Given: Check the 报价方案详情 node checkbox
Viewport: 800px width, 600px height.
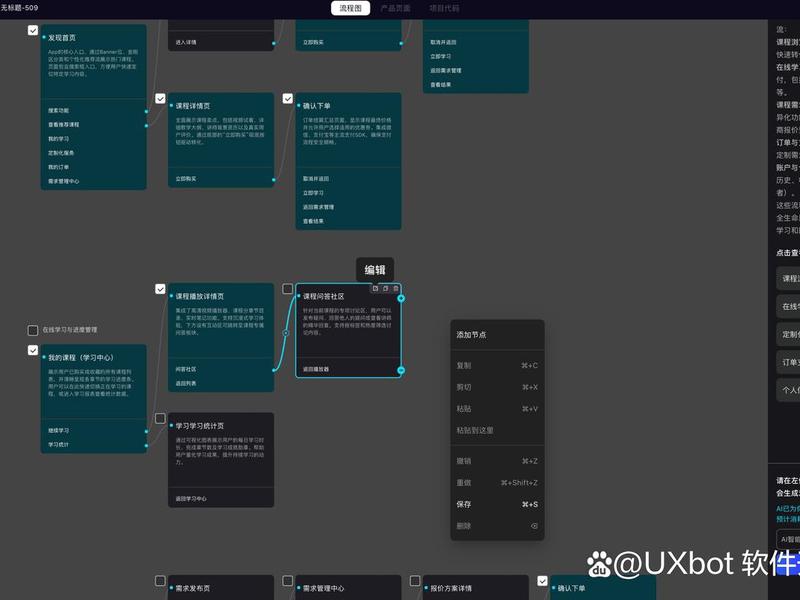Looking at the screenshot, I should [415, 581].
